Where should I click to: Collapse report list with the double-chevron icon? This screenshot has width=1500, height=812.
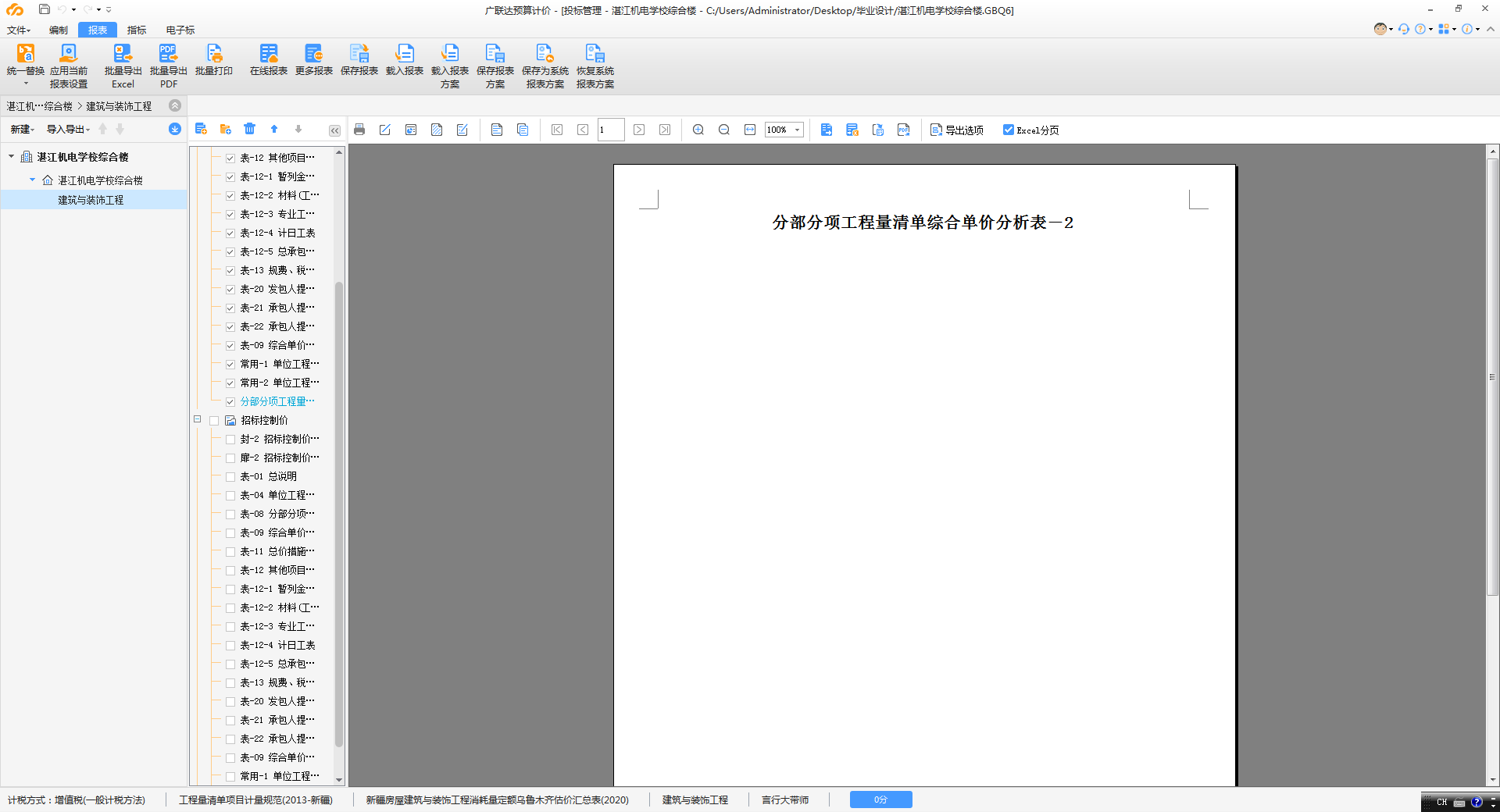point(334,130)
